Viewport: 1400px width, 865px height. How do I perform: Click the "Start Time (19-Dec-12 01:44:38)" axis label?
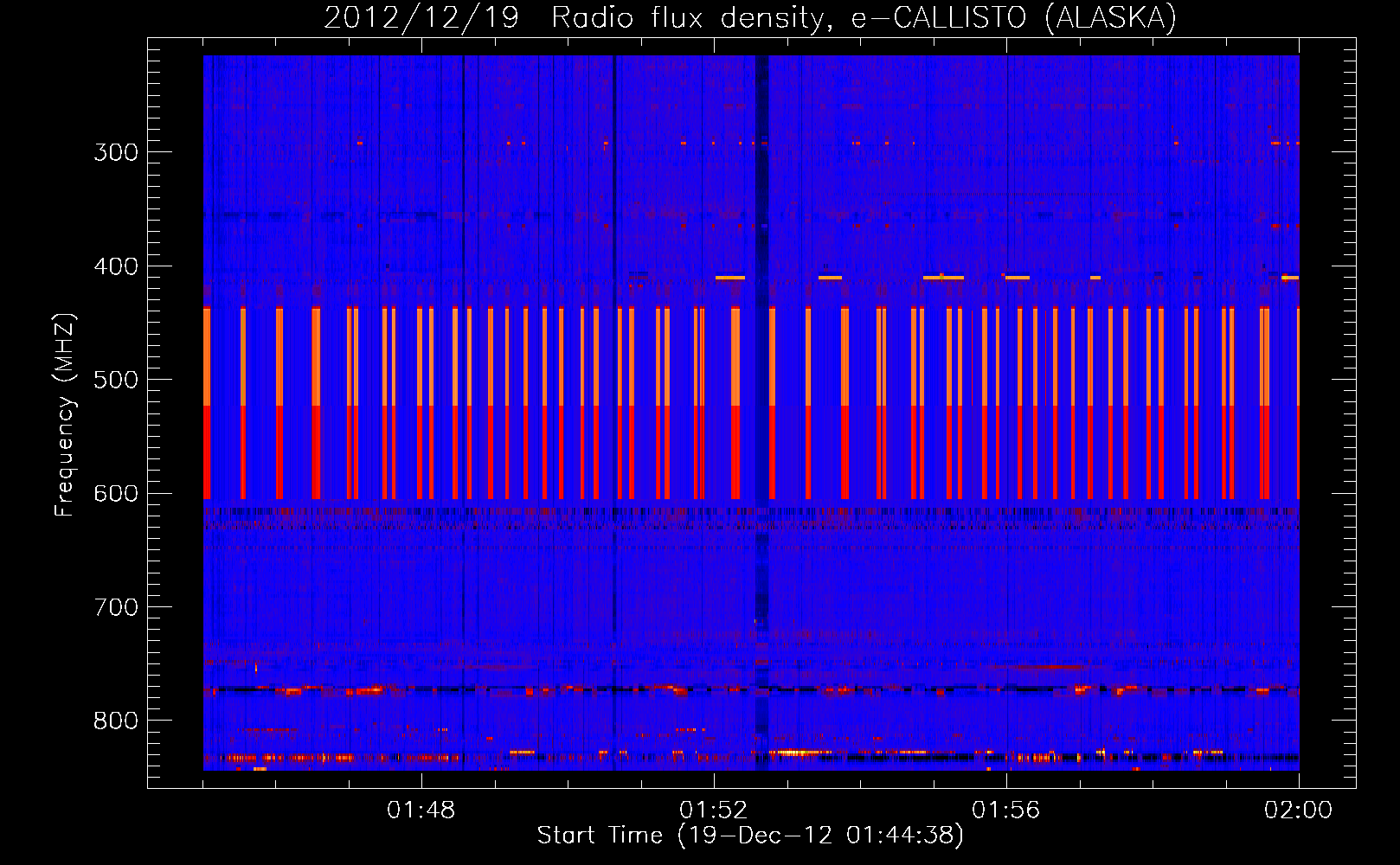tap(750, 836)
